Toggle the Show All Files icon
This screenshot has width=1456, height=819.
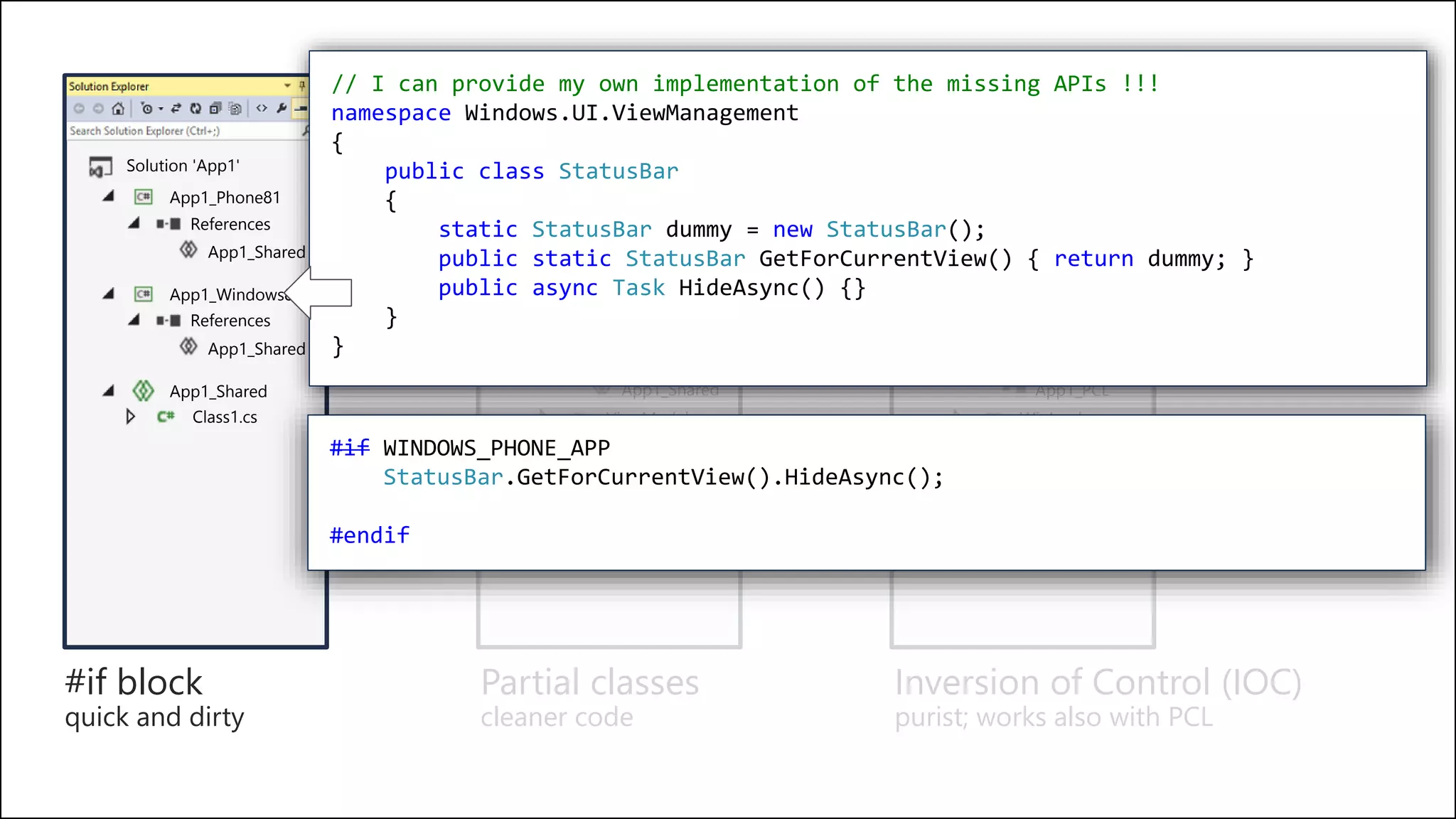[235, 108]
